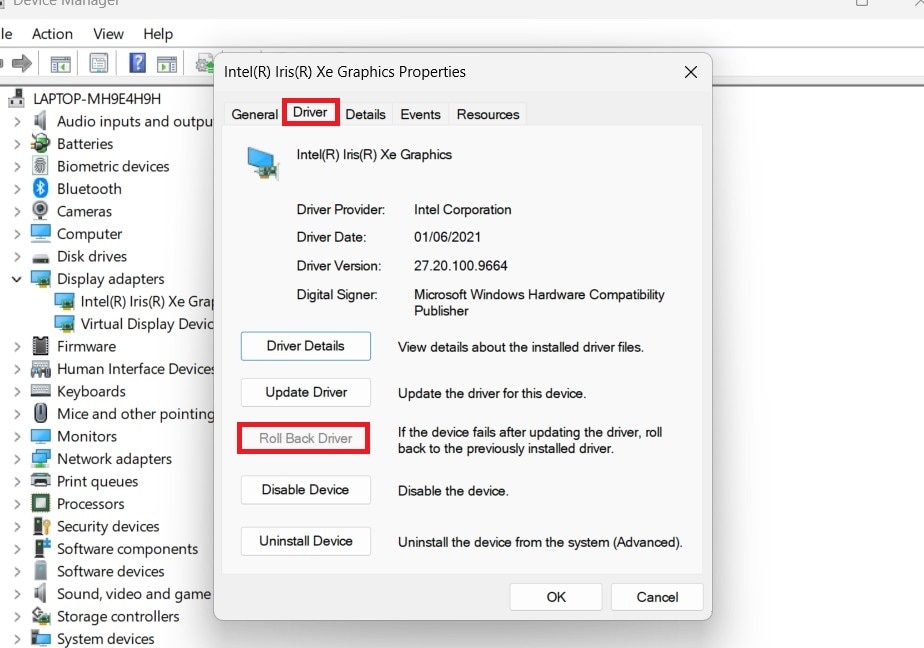Image resolution: width=924 pixels, height=648 pixels.
Task: Click the Uninstall Device button
Action: pyautogui.click(x=305, y=541)
